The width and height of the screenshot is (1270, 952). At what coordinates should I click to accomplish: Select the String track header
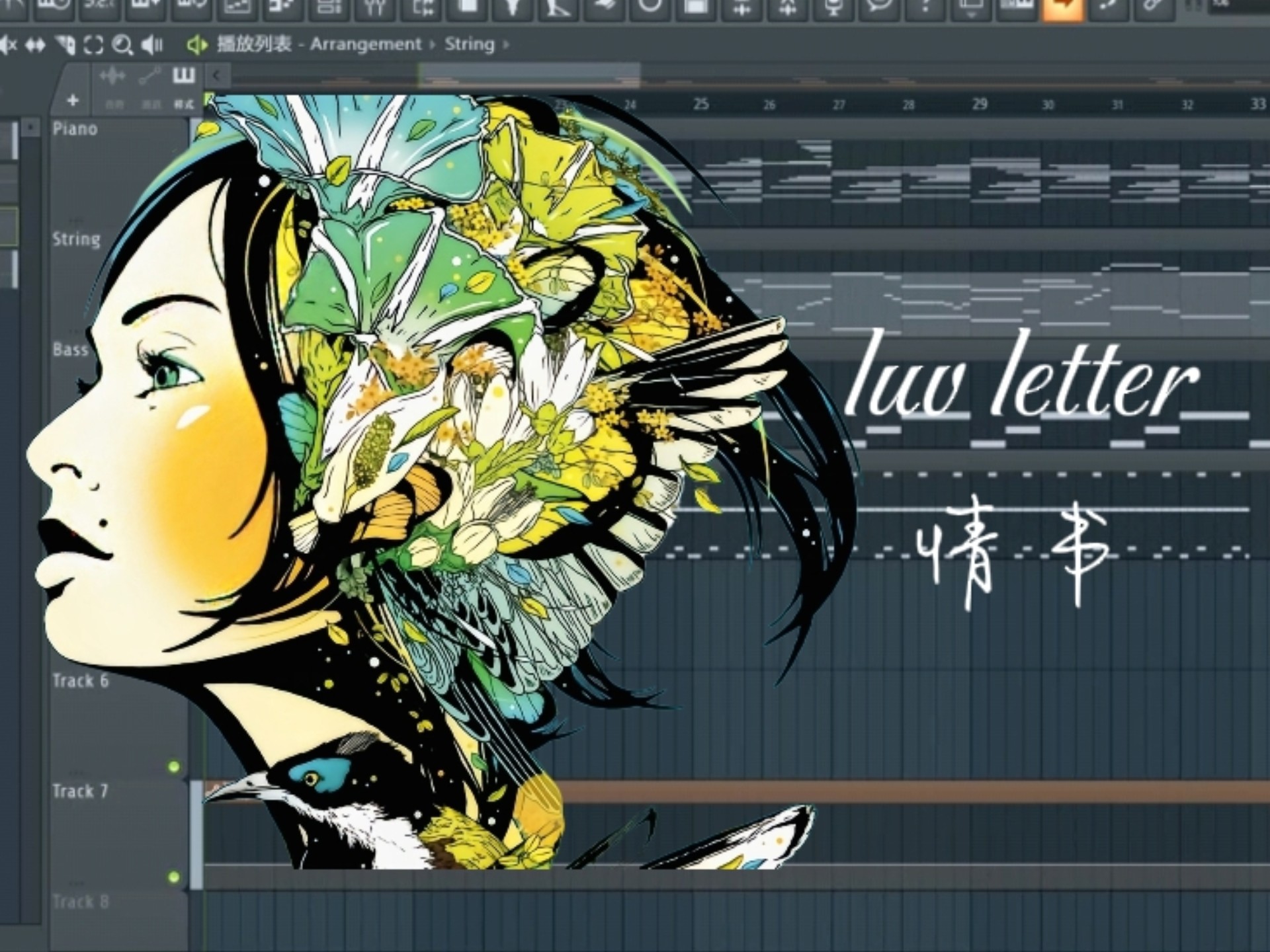[x=119, y=283]
